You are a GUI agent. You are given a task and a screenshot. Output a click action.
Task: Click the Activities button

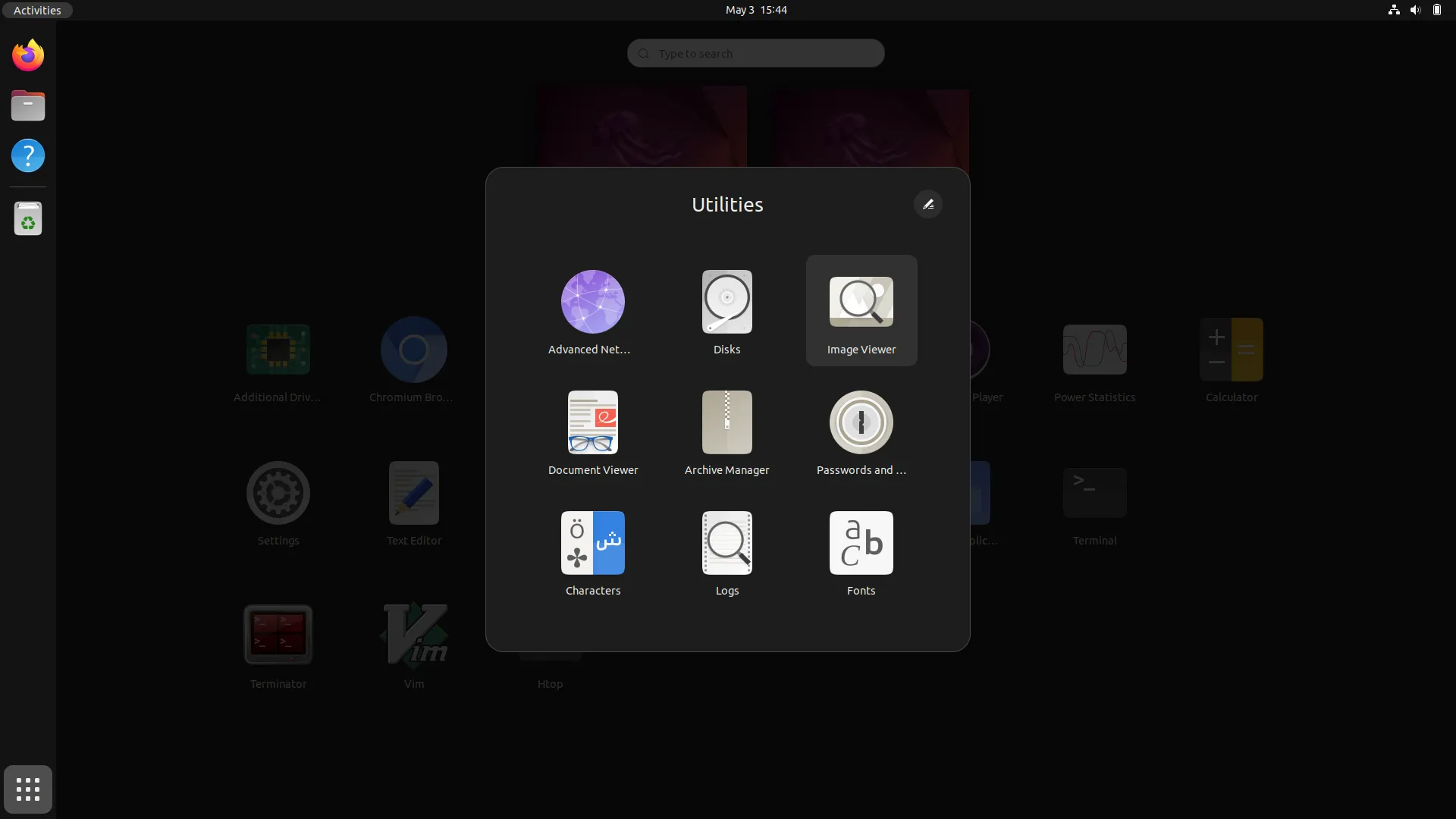(x=36, y=10)
